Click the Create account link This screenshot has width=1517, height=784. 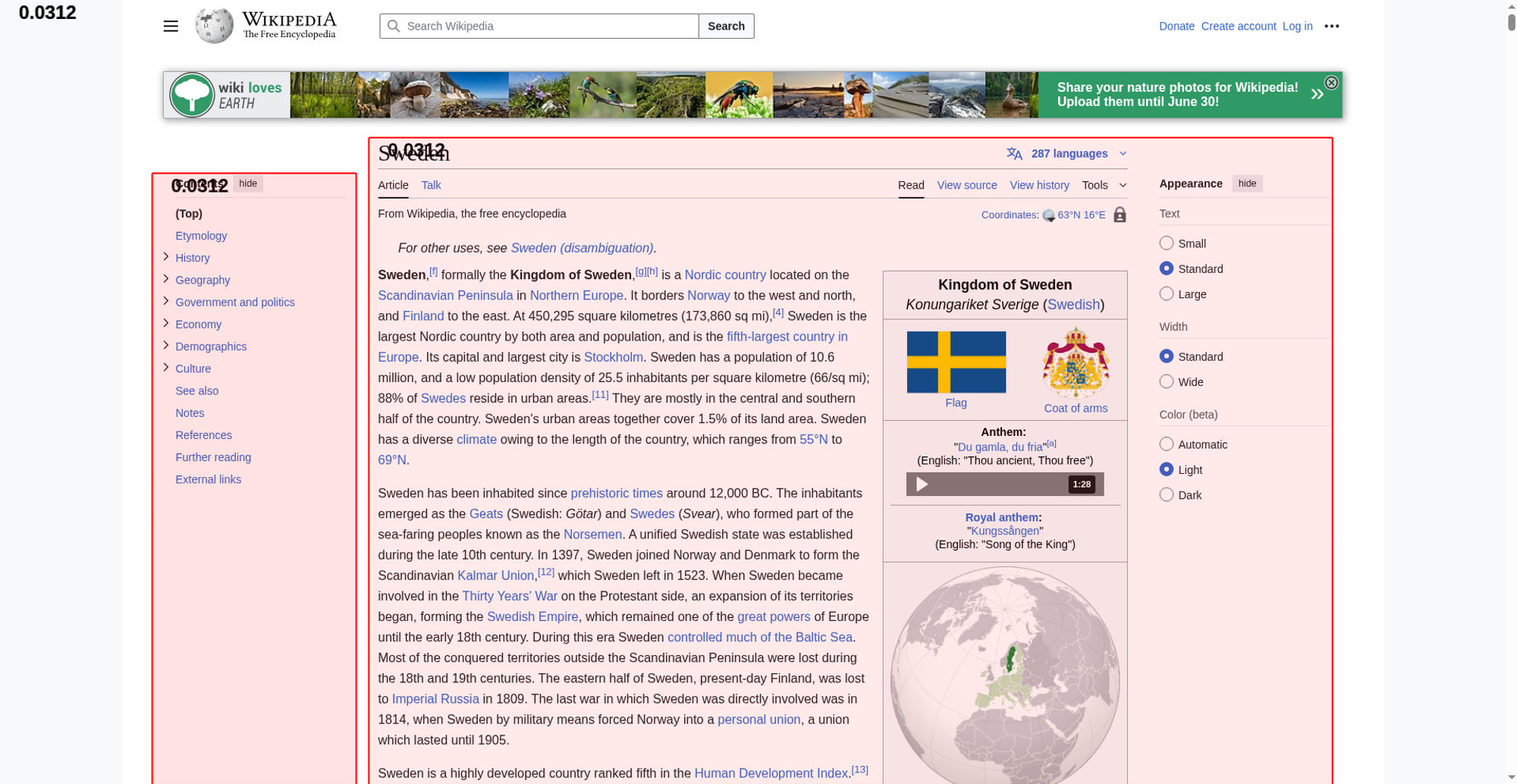[x=1239, y=26]
